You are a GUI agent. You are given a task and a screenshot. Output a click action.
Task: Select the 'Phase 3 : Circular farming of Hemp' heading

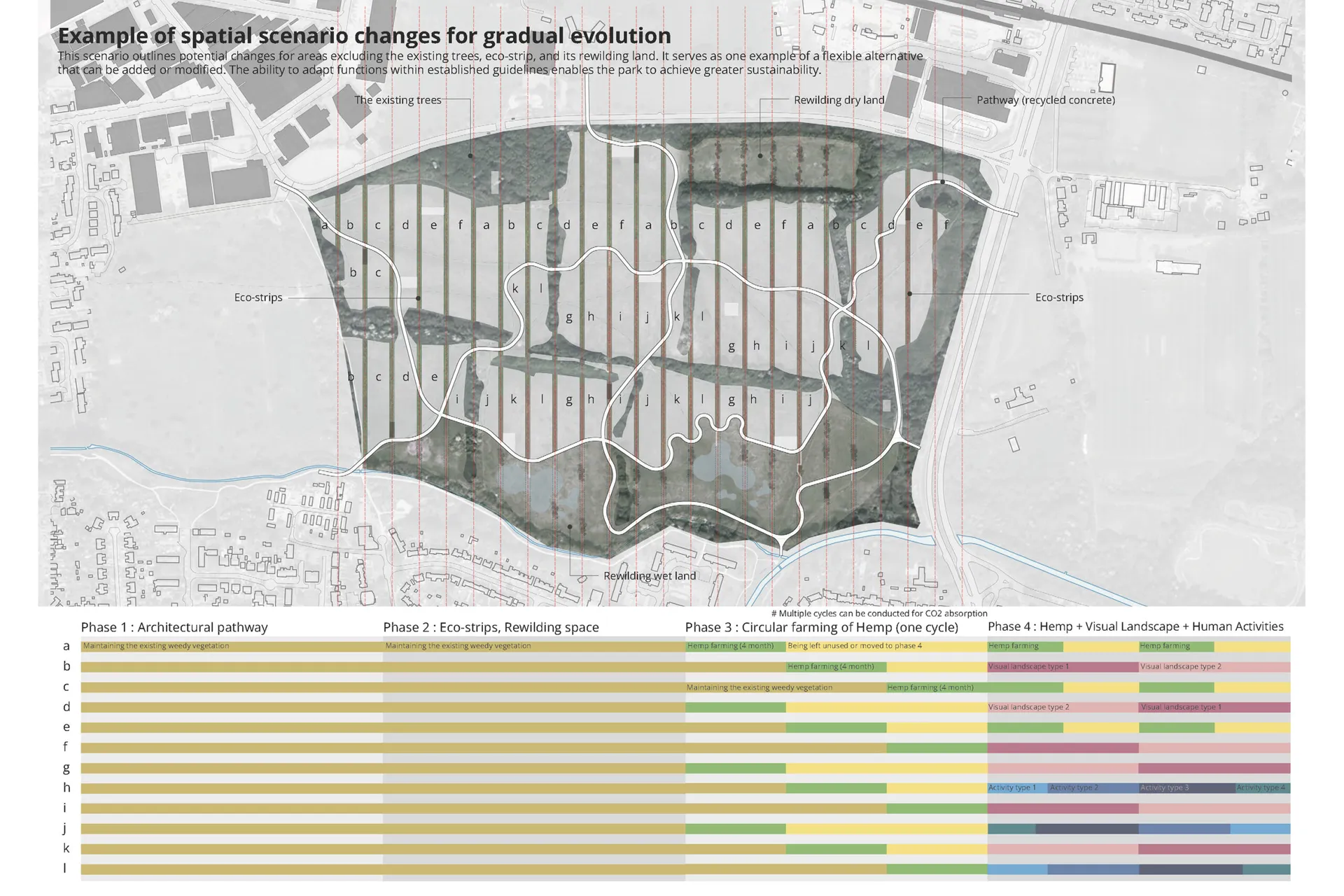pos(821,627)
